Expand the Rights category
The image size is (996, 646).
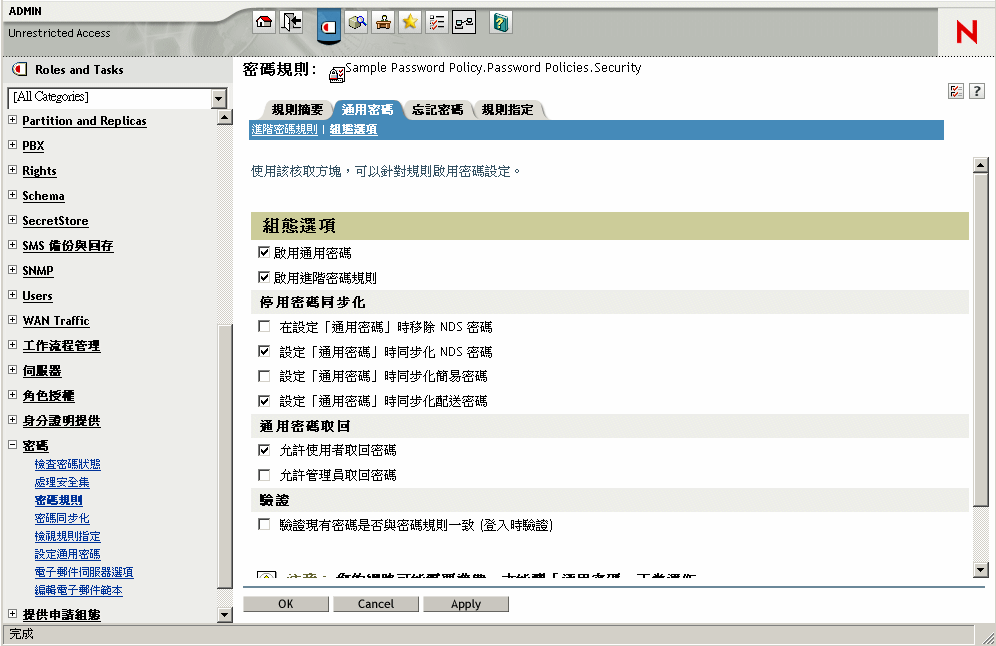coord(12,170)
